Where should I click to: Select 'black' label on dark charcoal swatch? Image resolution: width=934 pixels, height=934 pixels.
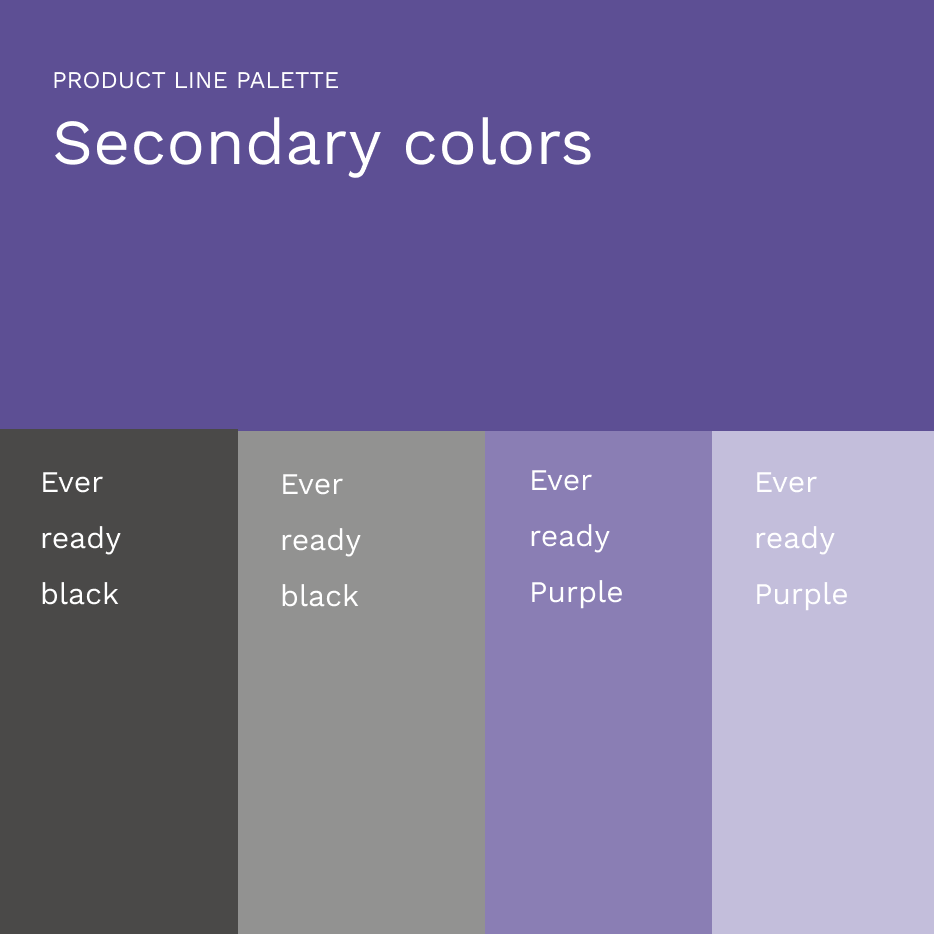coord(80,595)
